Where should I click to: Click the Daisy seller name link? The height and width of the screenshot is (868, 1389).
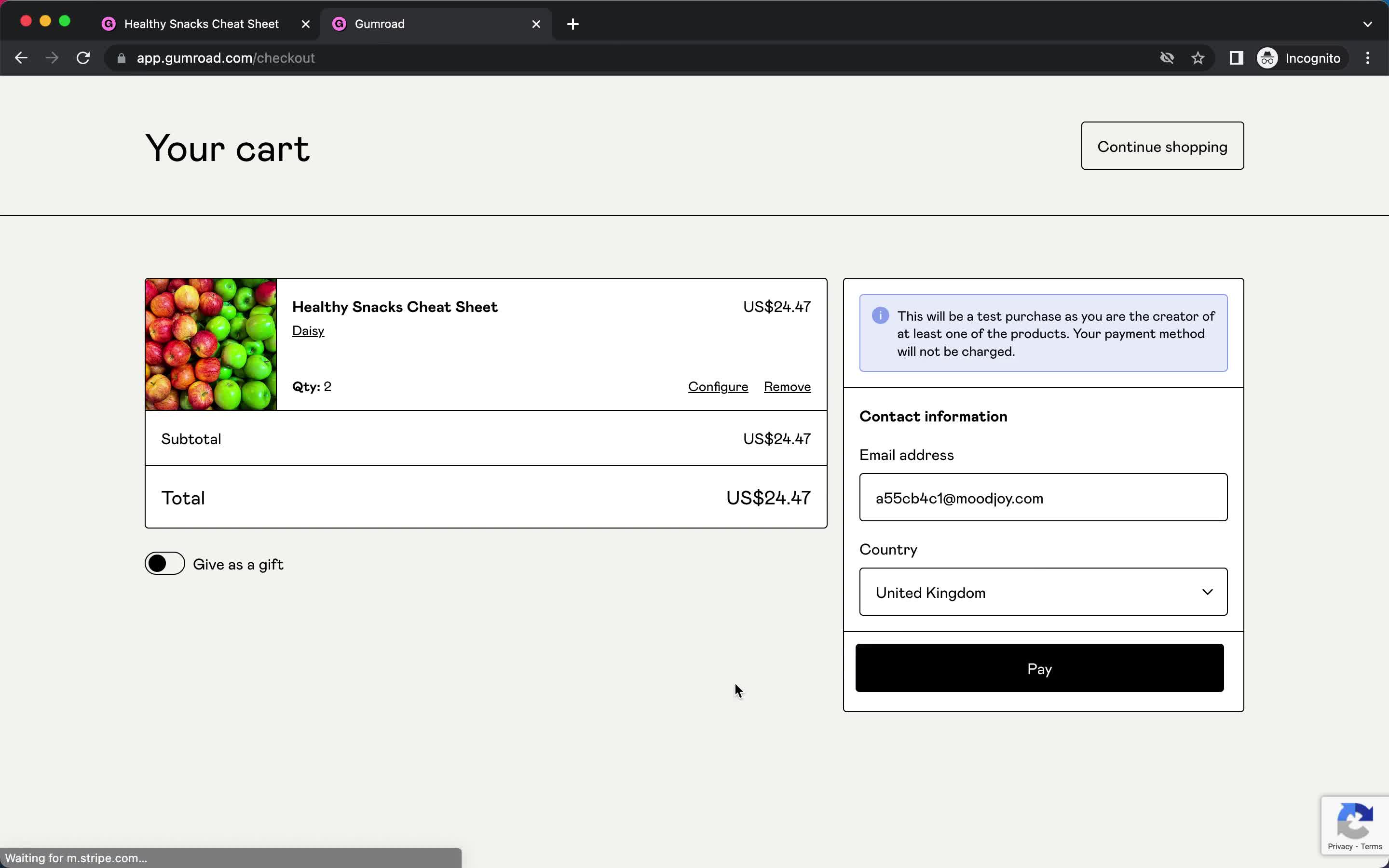308,330
